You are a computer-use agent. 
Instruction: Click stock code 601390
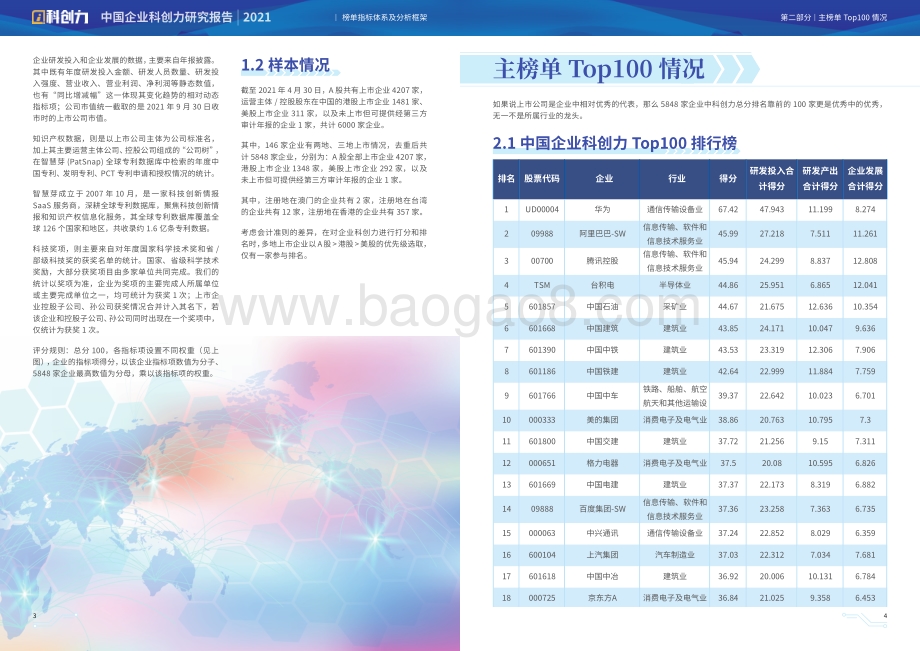click(x=542, y=350)
